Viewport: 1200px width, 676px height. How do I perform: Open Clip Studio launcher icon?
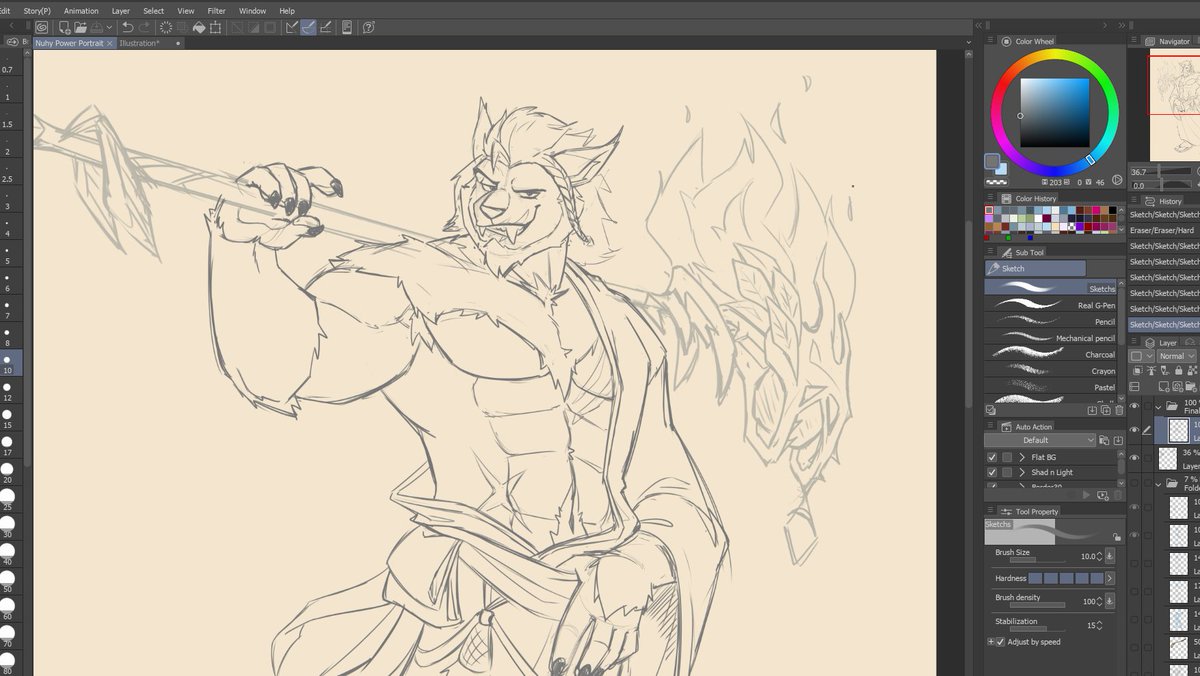[x=41, y=27]
